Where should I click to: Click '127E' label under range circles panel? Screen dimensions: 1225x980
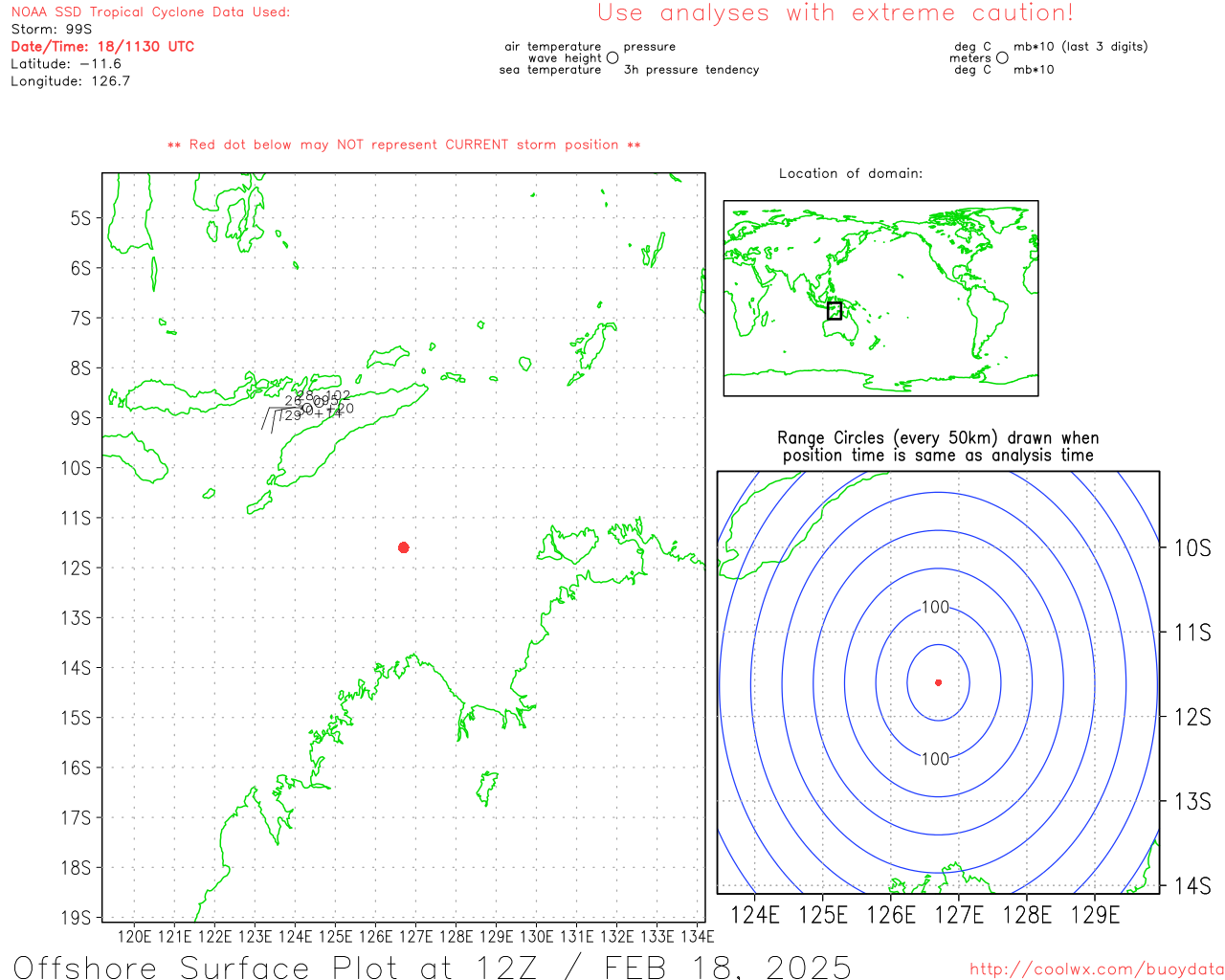tap(959, 915)
